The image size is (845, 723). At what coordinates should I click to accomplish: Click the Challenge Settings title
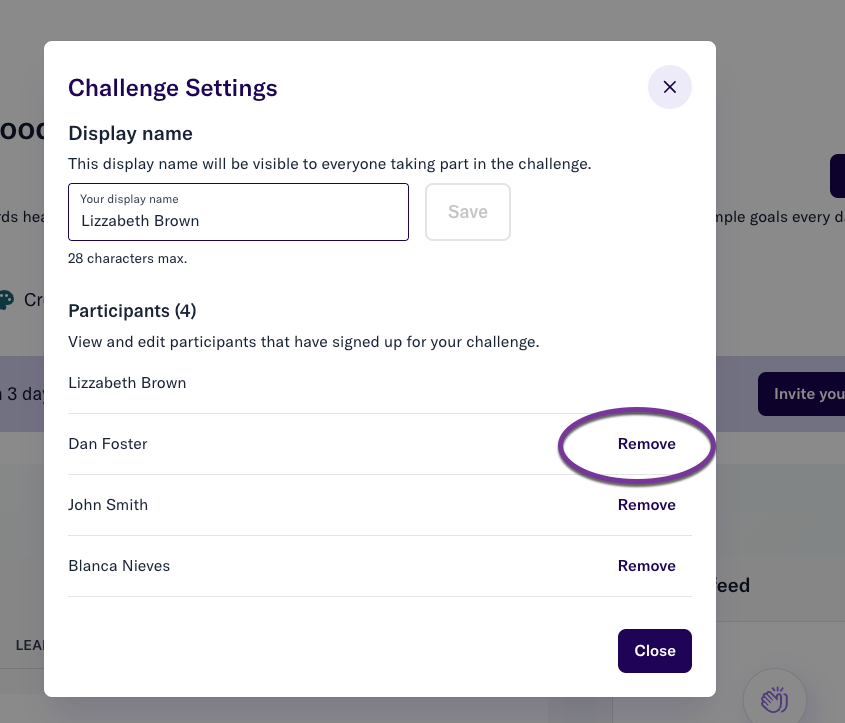tap(172, 88)
